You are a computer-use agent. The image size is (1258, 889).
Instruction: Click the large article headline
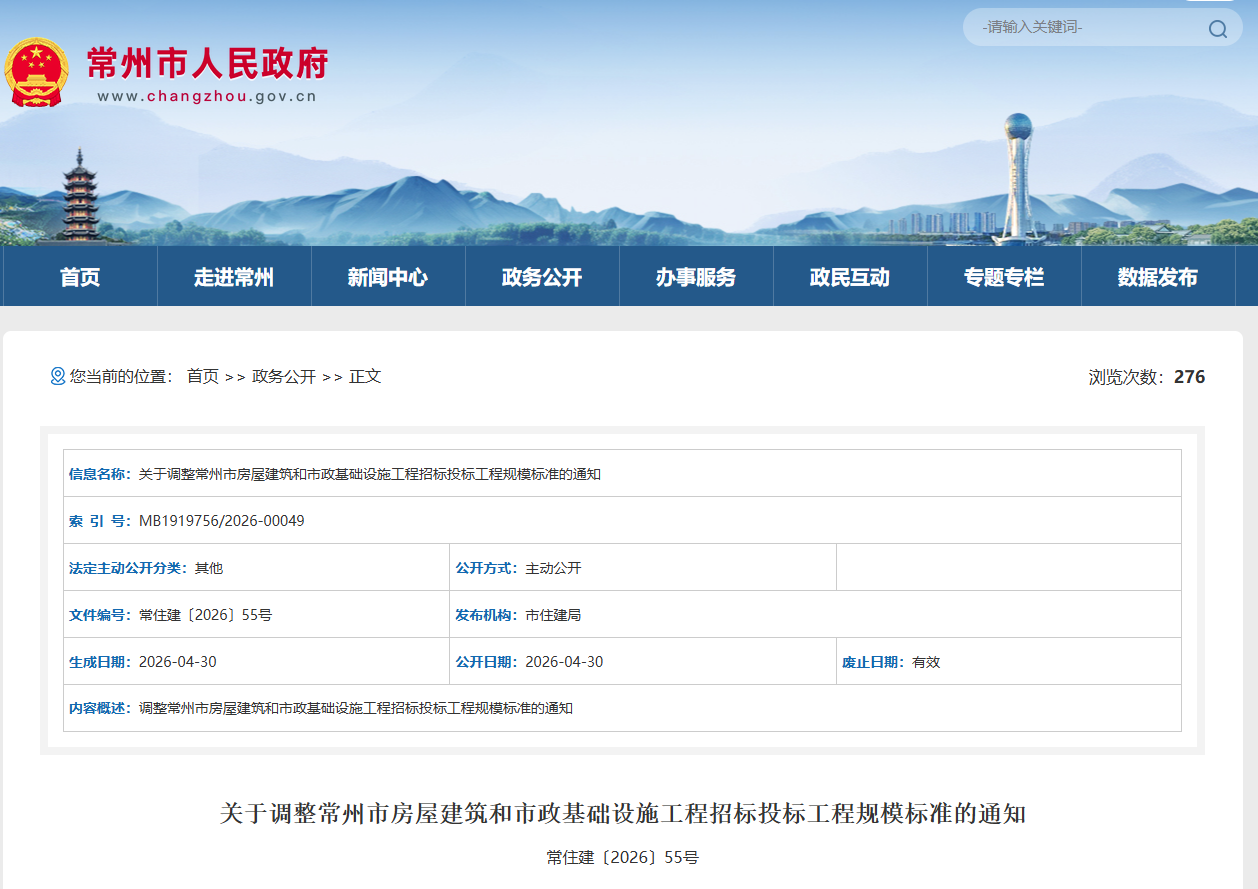[623, 813]
